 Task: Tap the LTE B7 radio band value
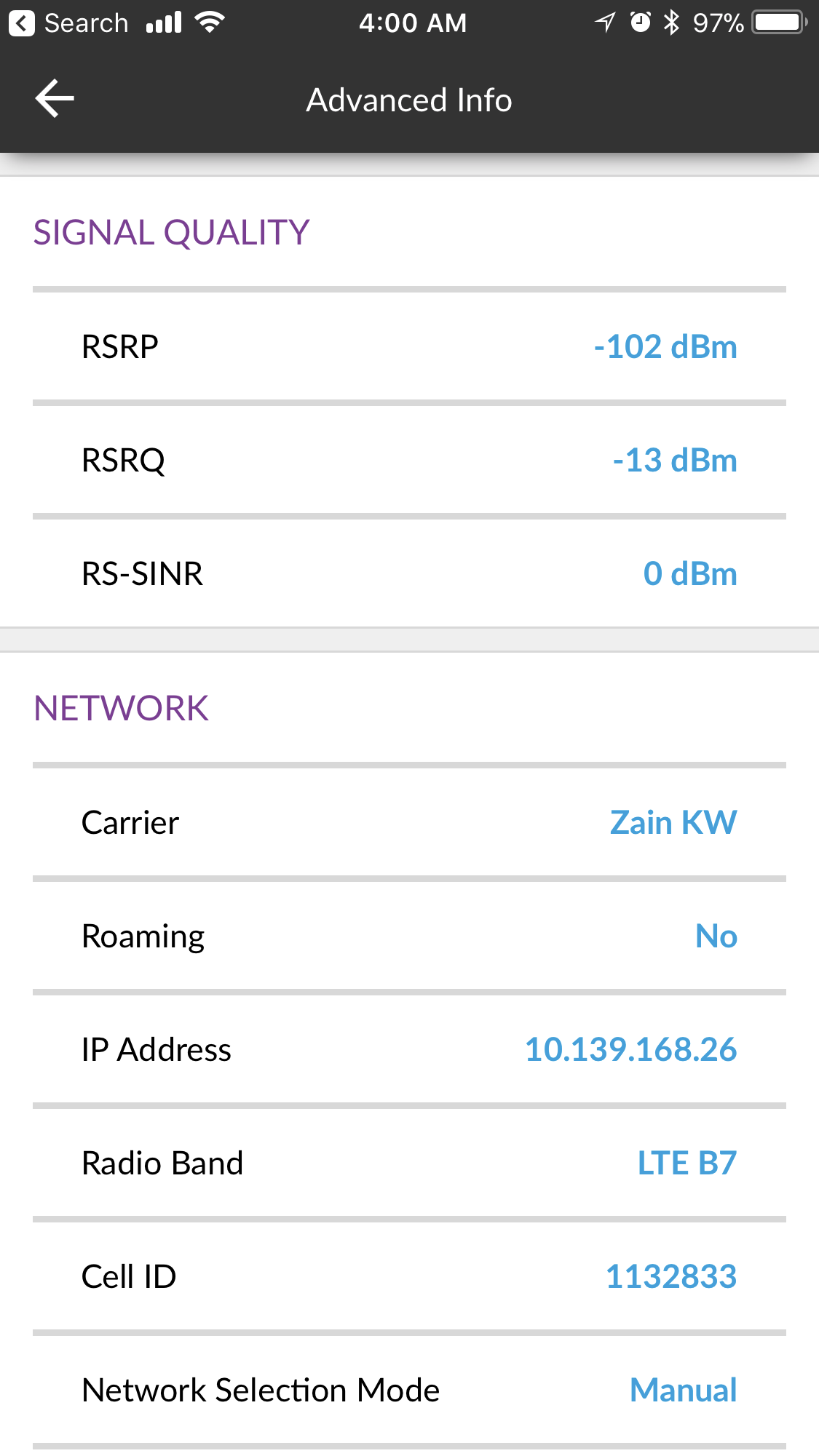tap(687, 1163)
